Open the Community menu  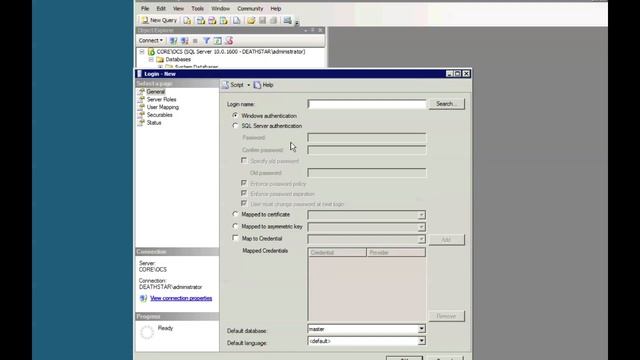250,9
